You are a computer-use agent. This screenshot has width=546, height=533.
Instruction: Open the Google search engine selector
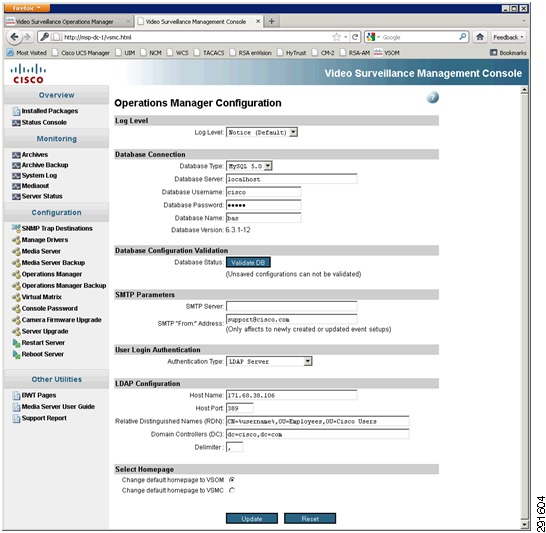[373, 37]
